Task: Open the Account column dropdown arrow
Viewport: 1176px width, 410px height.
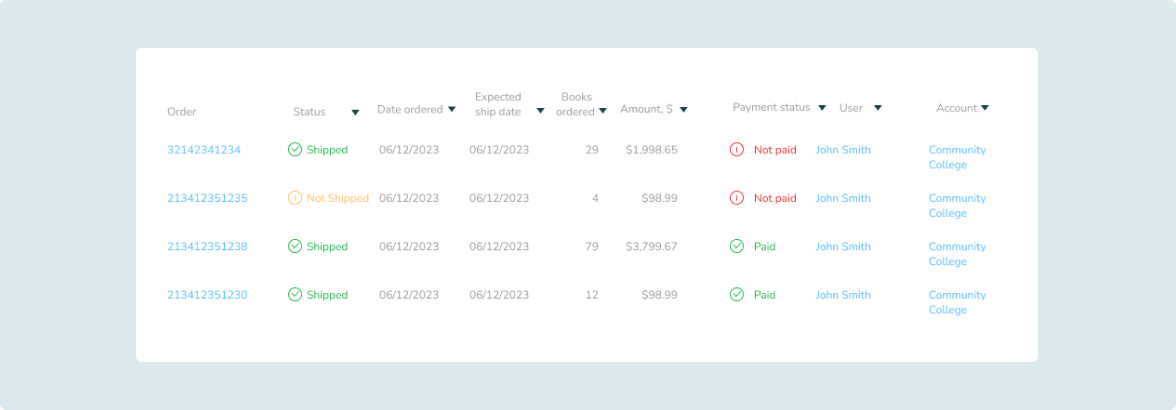Action: coord(985,108)
